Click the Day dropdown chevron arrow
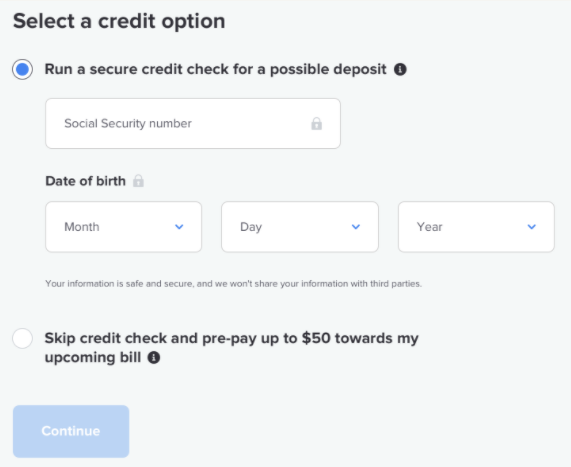The height and width of the screenshot is (467, 571). 356,227
